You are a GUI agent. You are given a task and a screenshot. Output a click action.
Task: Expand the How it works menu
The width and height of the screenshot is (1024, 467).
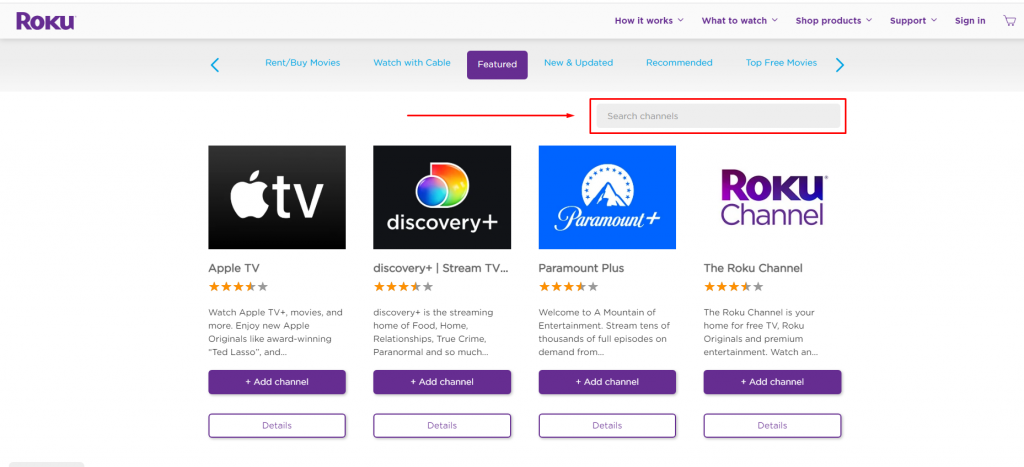coord(649,20)
